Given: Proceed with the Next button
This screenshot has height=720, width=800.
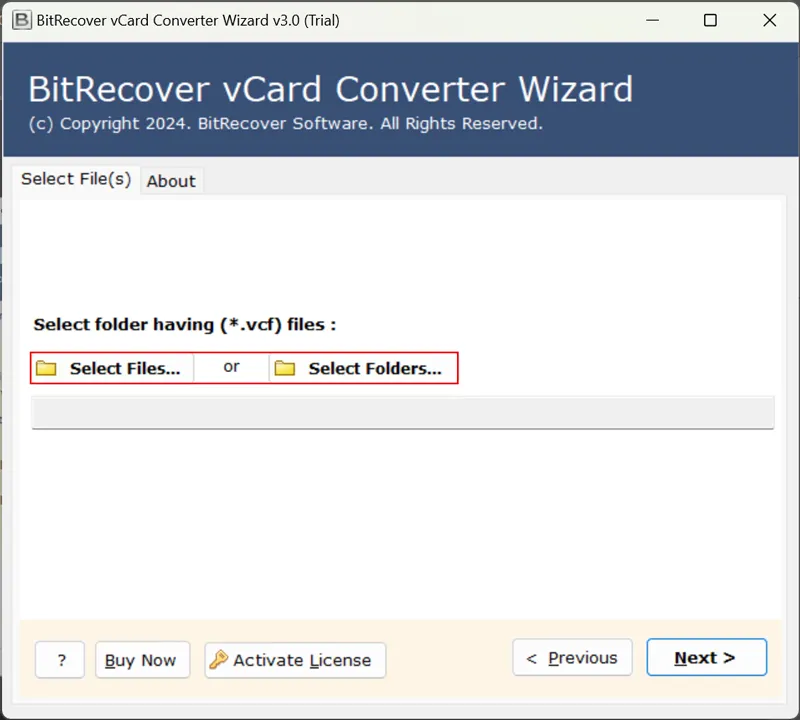Looking at the screenshot, I should point(706,658).
